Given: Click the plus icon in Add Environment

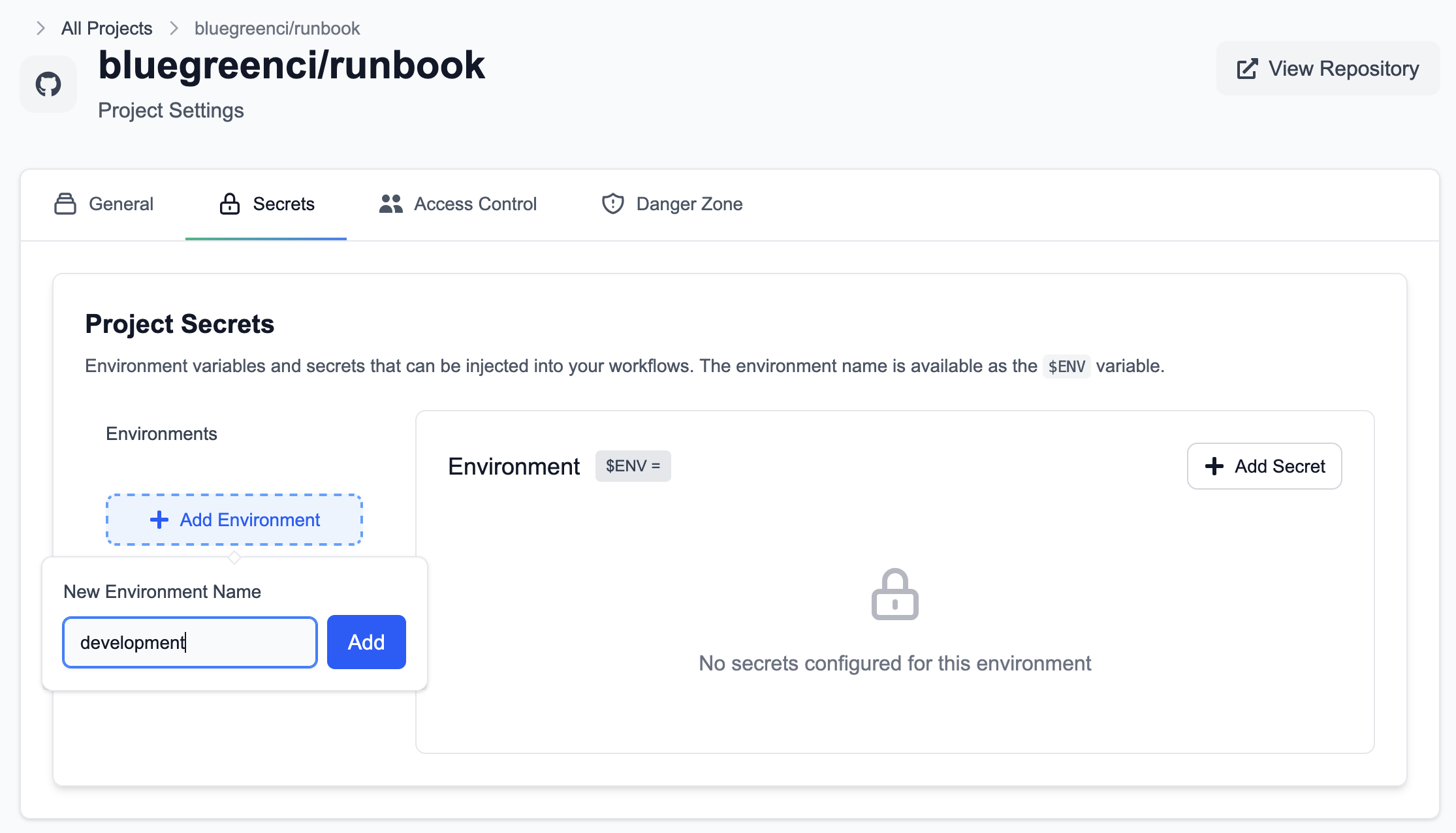Looking at the screenshot, I should 159,520.
